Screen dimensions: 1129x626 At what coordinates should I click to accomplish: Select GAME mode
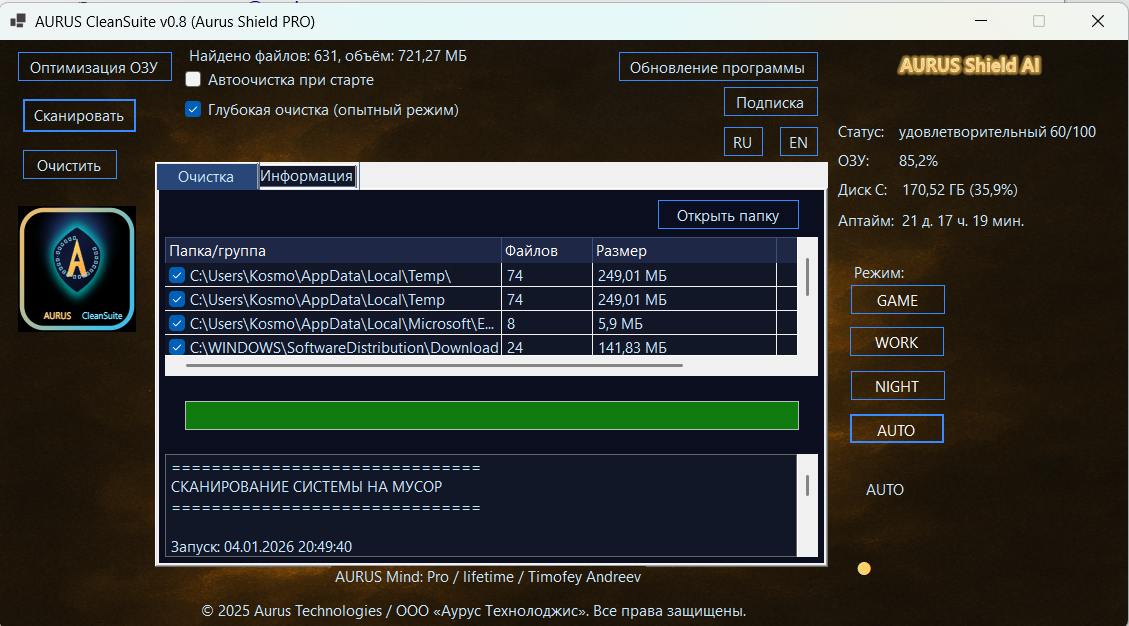click(x=897, y=300)
